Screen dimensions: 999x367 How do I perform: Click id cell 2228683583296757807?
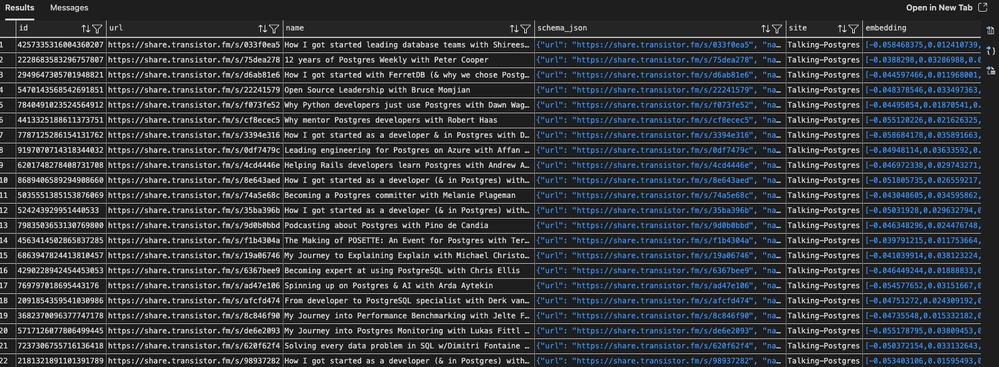coord(60,60)
